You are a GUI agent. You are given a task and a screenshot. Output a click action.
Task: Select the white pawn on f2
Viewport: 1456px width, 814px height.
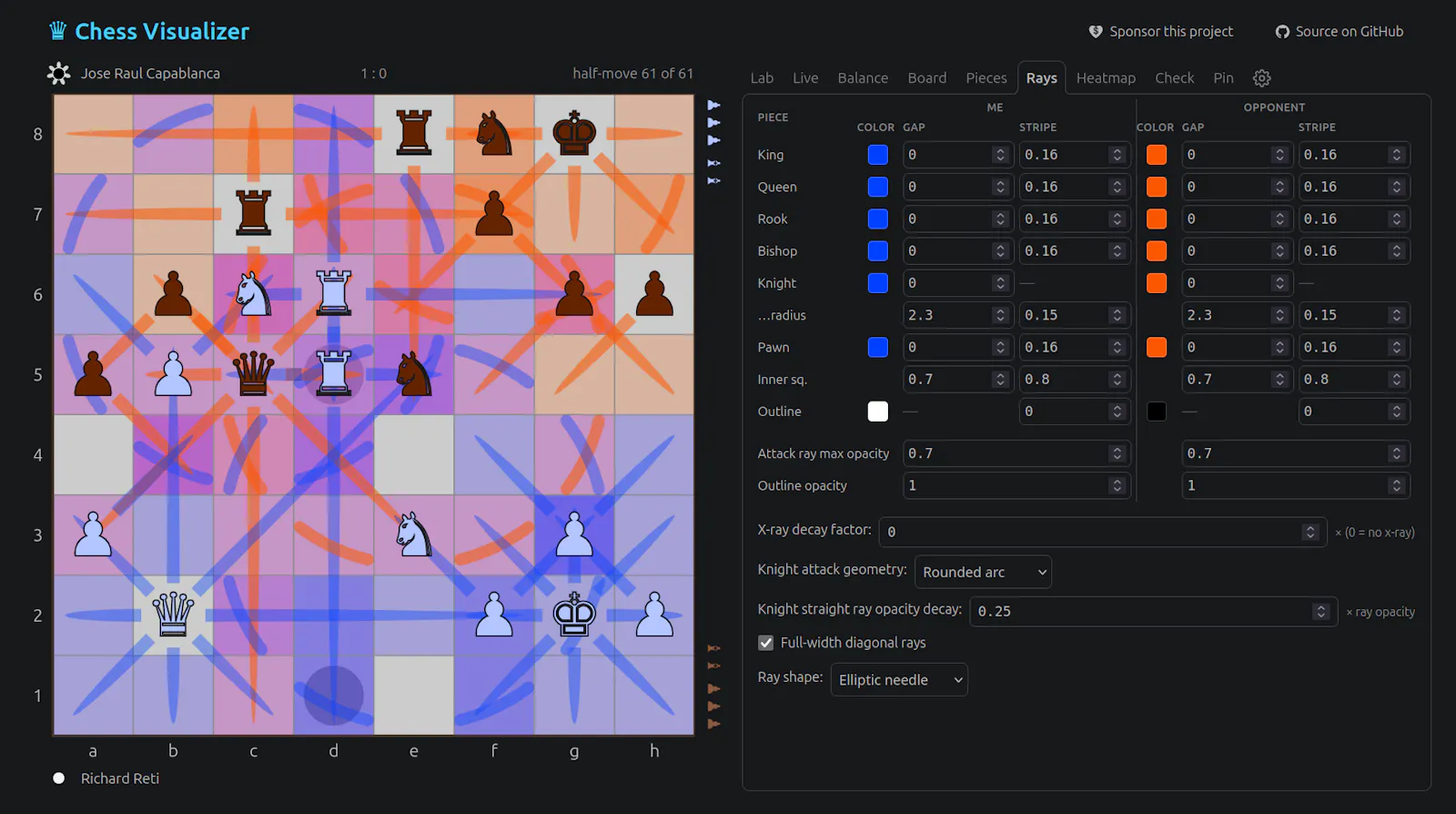(494, 615)
